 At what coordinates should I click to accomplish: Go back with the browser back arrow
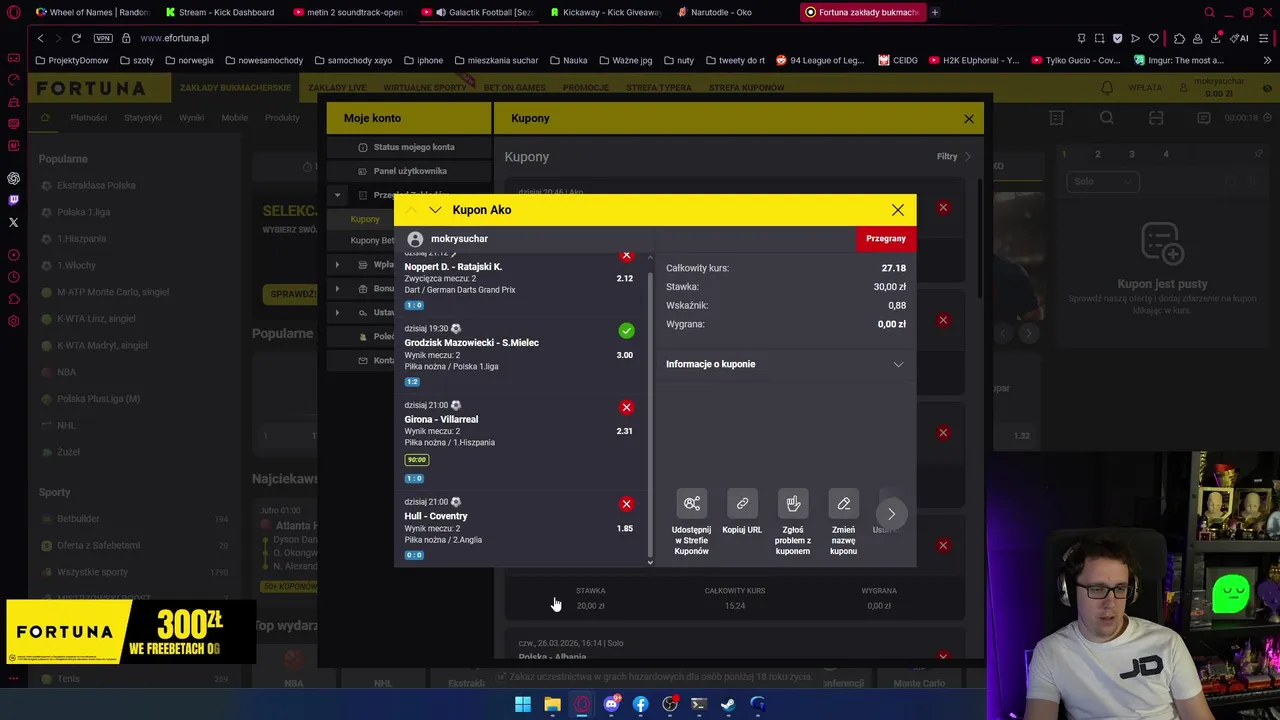point(40,38)
